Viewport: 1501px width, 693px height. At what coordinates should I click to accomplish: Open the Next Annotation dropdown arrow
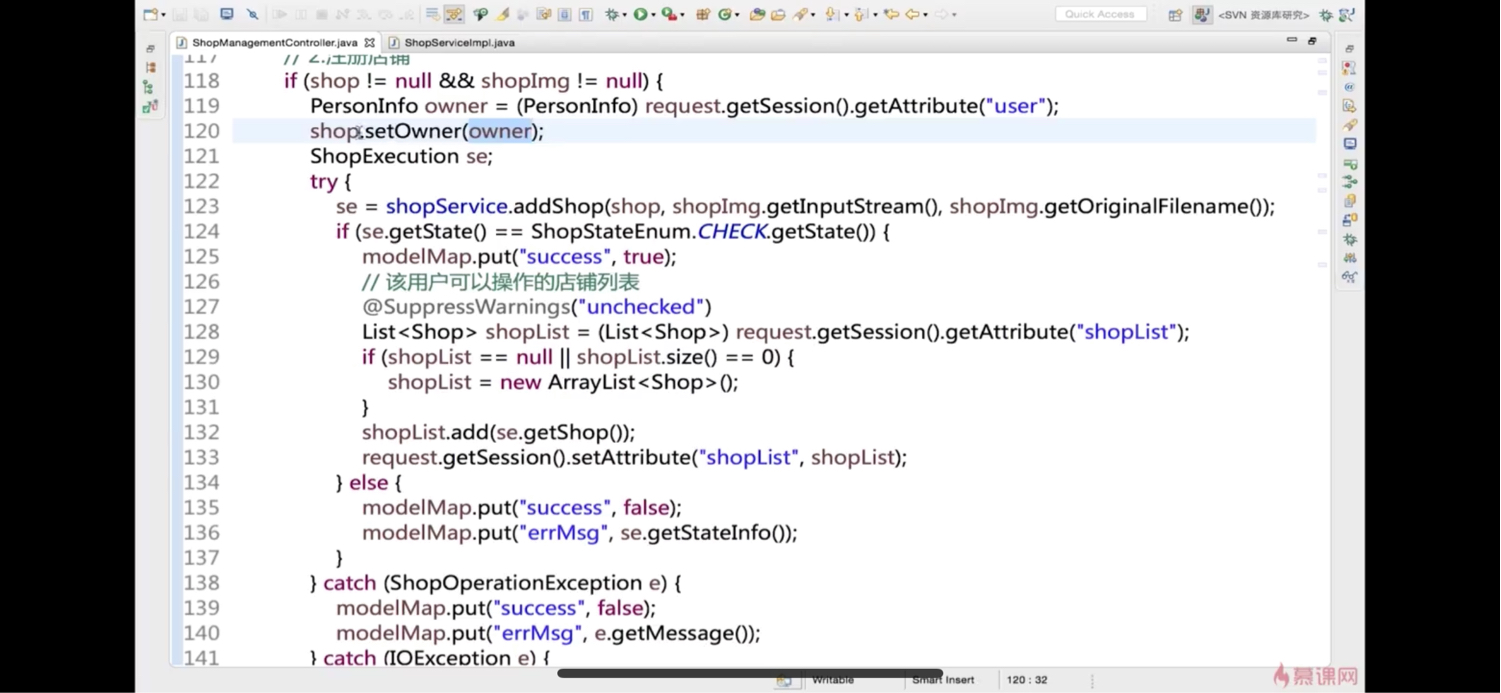pos(846,15)
